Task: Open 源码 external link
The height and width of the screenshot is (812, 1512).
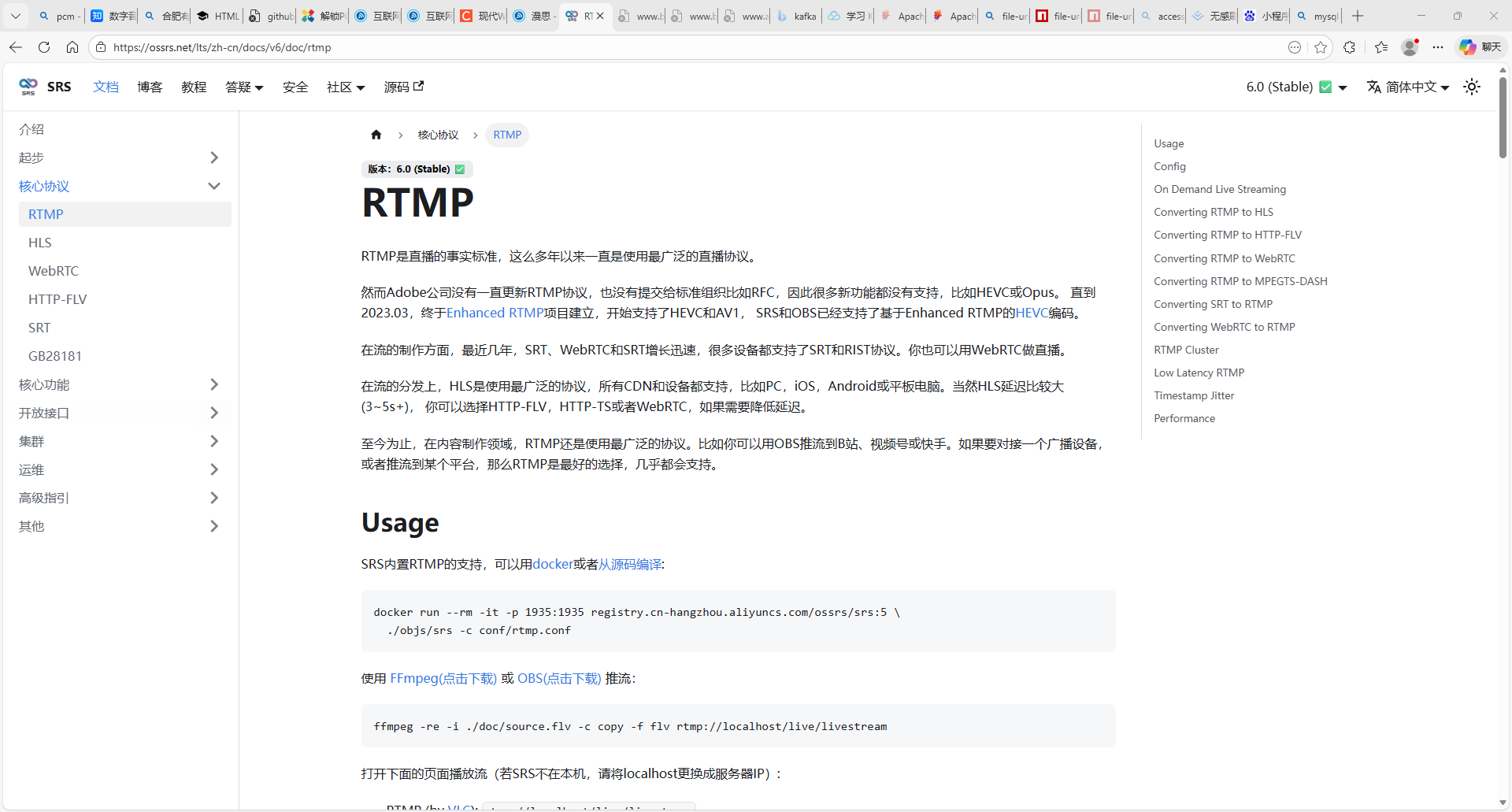Action: (403, 87)
